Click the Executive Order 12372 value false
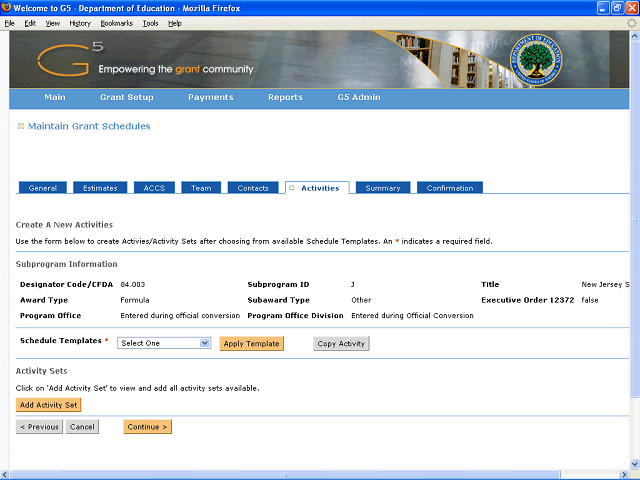The height and width of the screenshot is (480, 640). point(590,300)
